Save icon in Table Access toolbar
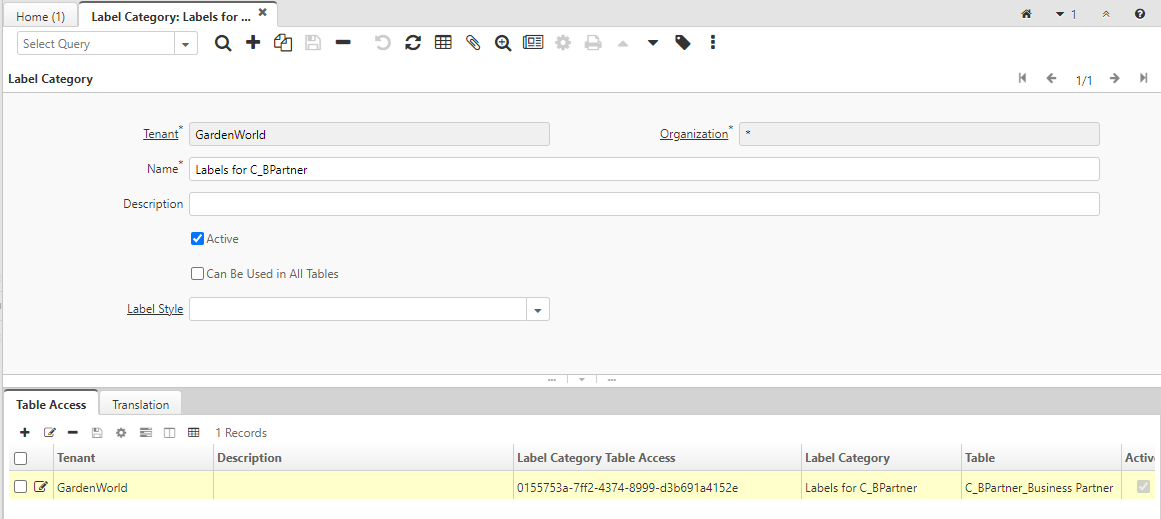Viewport: 1161px width, 519px height. (x=96, y=432)
